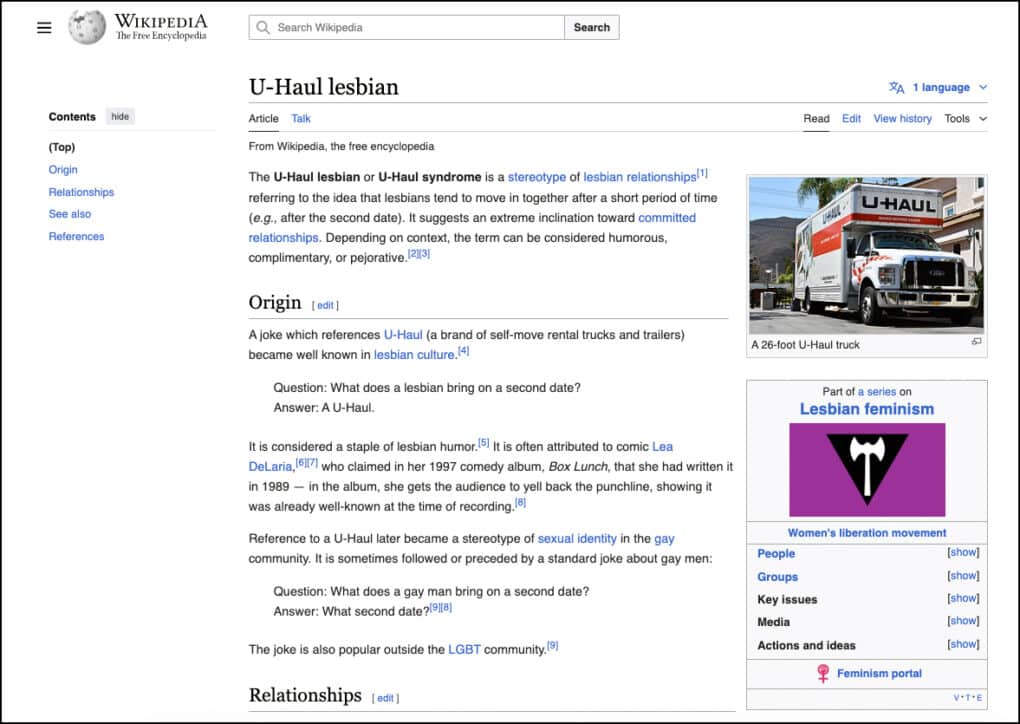Screen dimensions: 1020x724
Task: Click the T template talk link
Action: point(967,698)
